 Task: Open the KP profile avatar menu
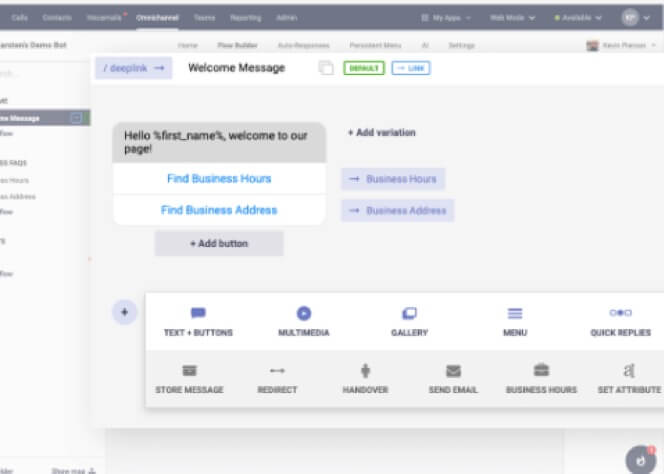[x=635, y=18]
